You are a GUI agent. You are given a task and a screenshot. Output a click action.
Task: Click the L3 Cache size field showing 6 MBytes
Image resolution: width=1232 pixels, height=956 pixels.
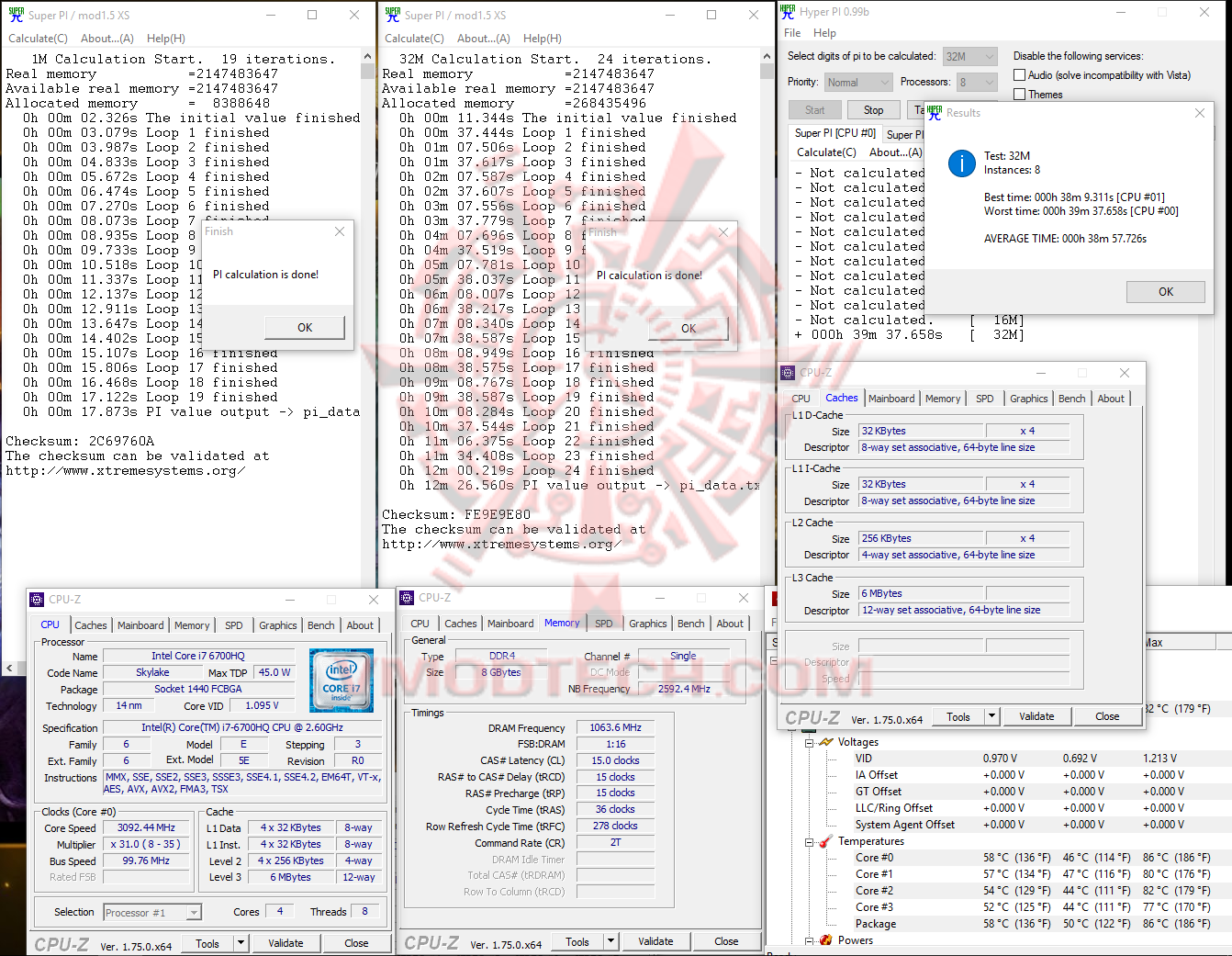pos(921,593)
